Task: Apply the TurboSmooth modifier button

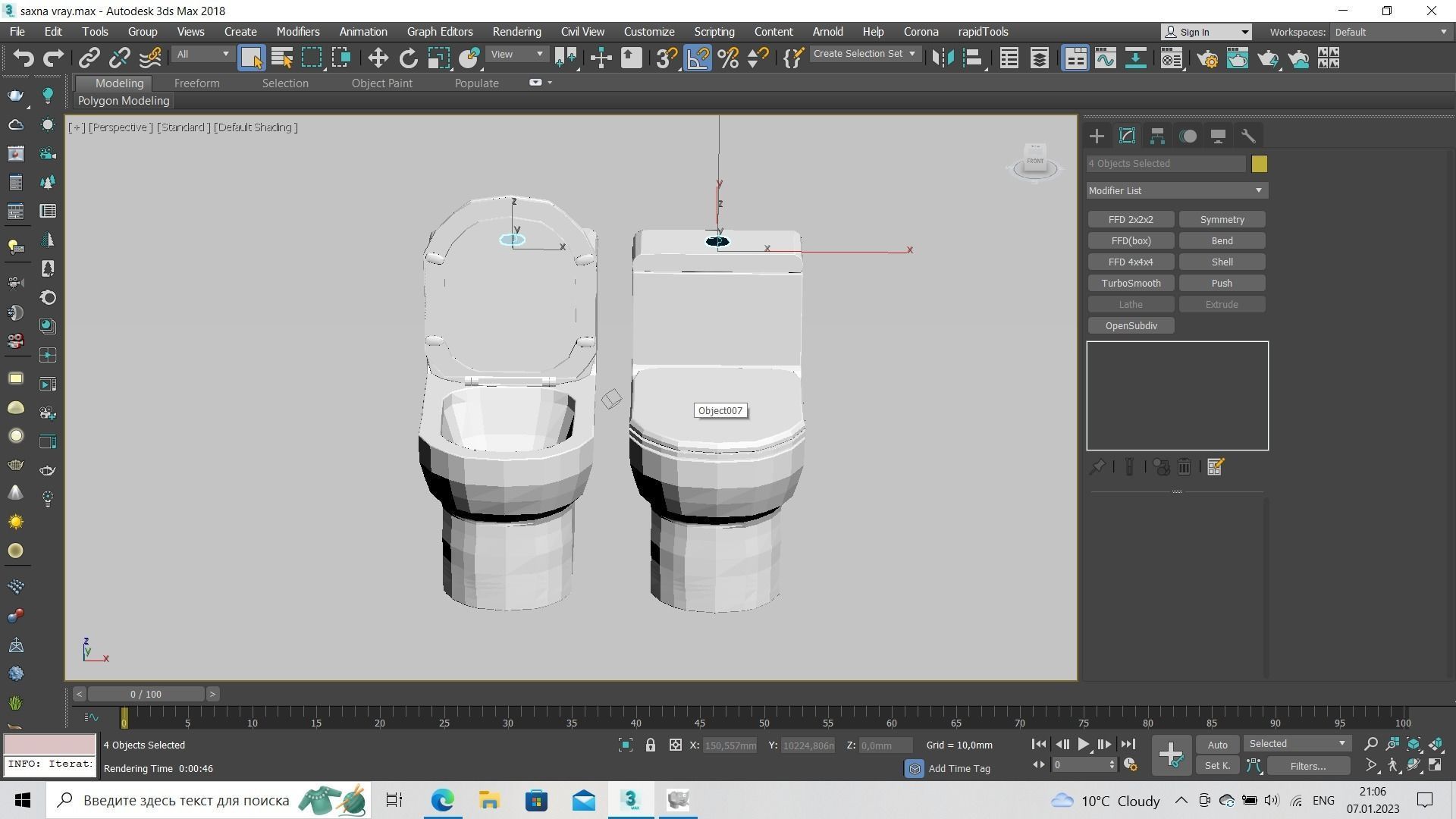Action: pyautogui.click(x=1131, y=284)
